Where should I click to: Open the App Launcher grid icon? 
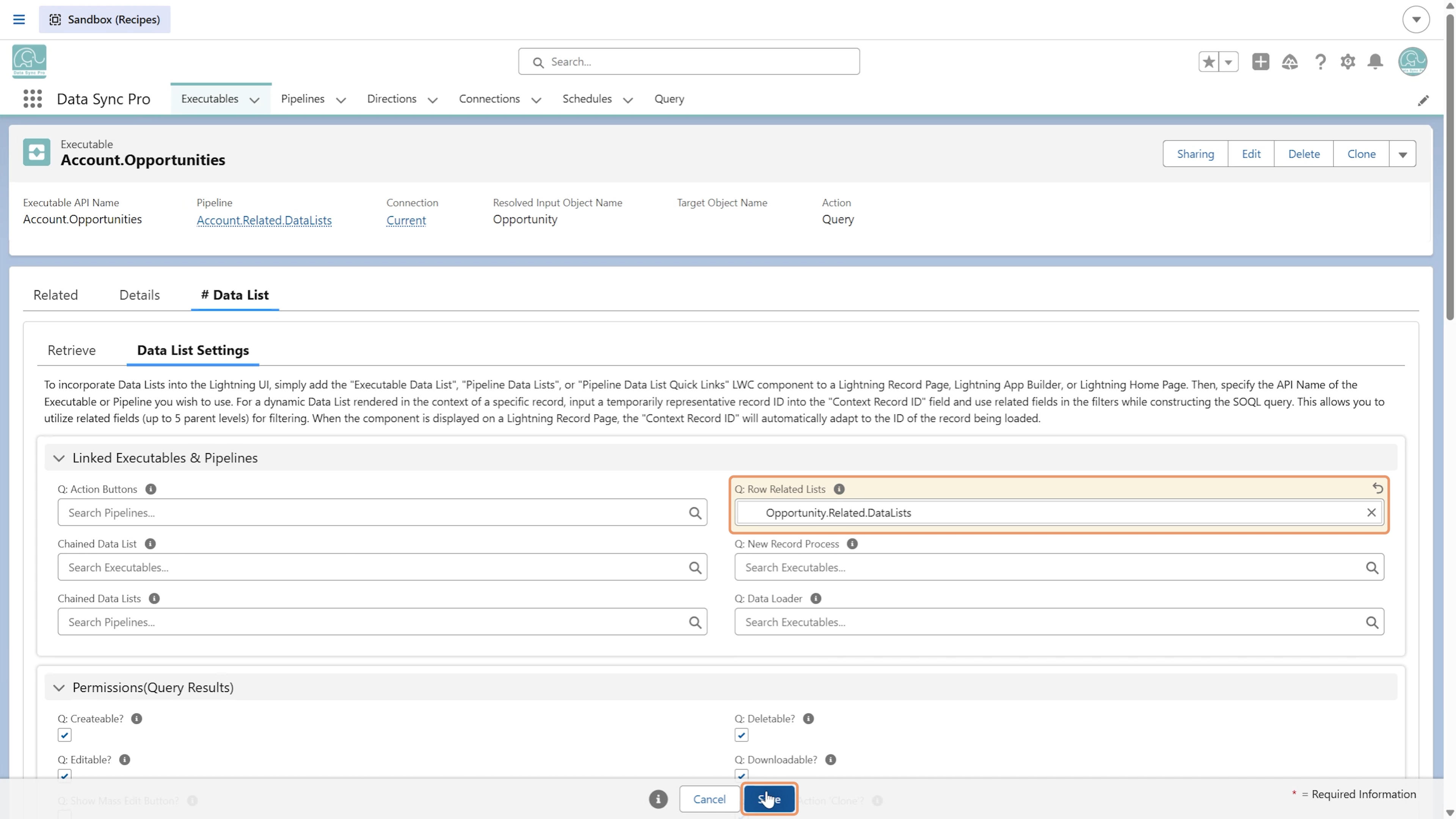coord(33,99)
